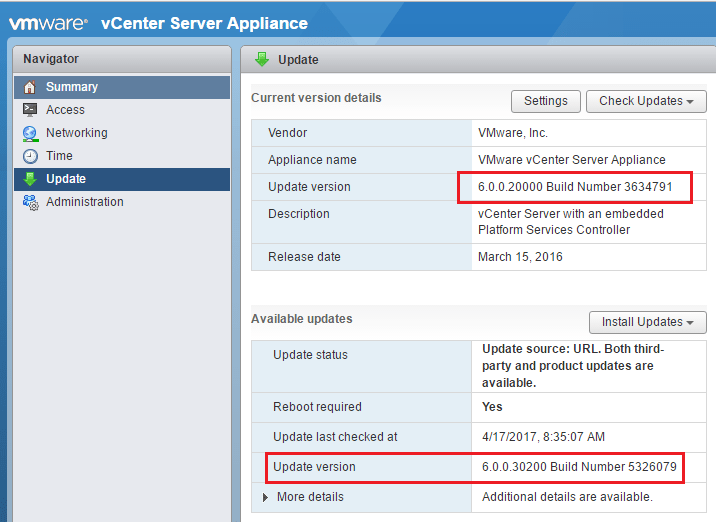Click the VMware logo

click(49, 23)
